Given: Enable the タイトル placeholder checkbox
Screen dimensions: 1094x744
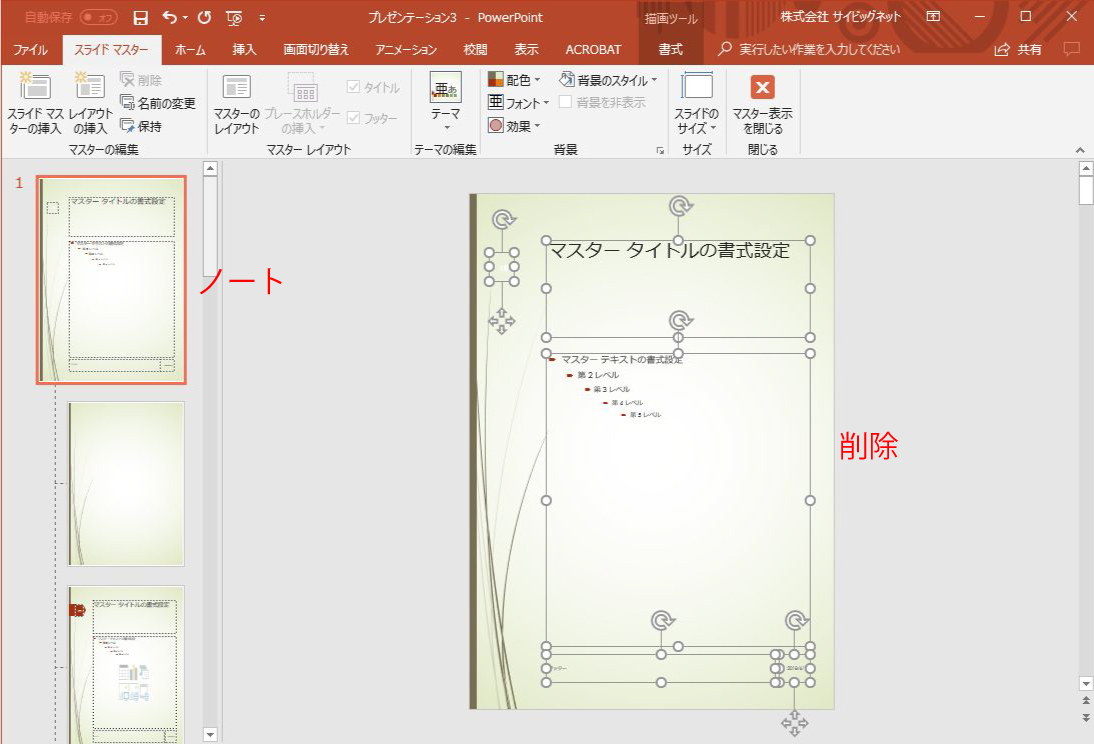Looking at the screenshot, I should pyautogui.click(x=355, y=85).
